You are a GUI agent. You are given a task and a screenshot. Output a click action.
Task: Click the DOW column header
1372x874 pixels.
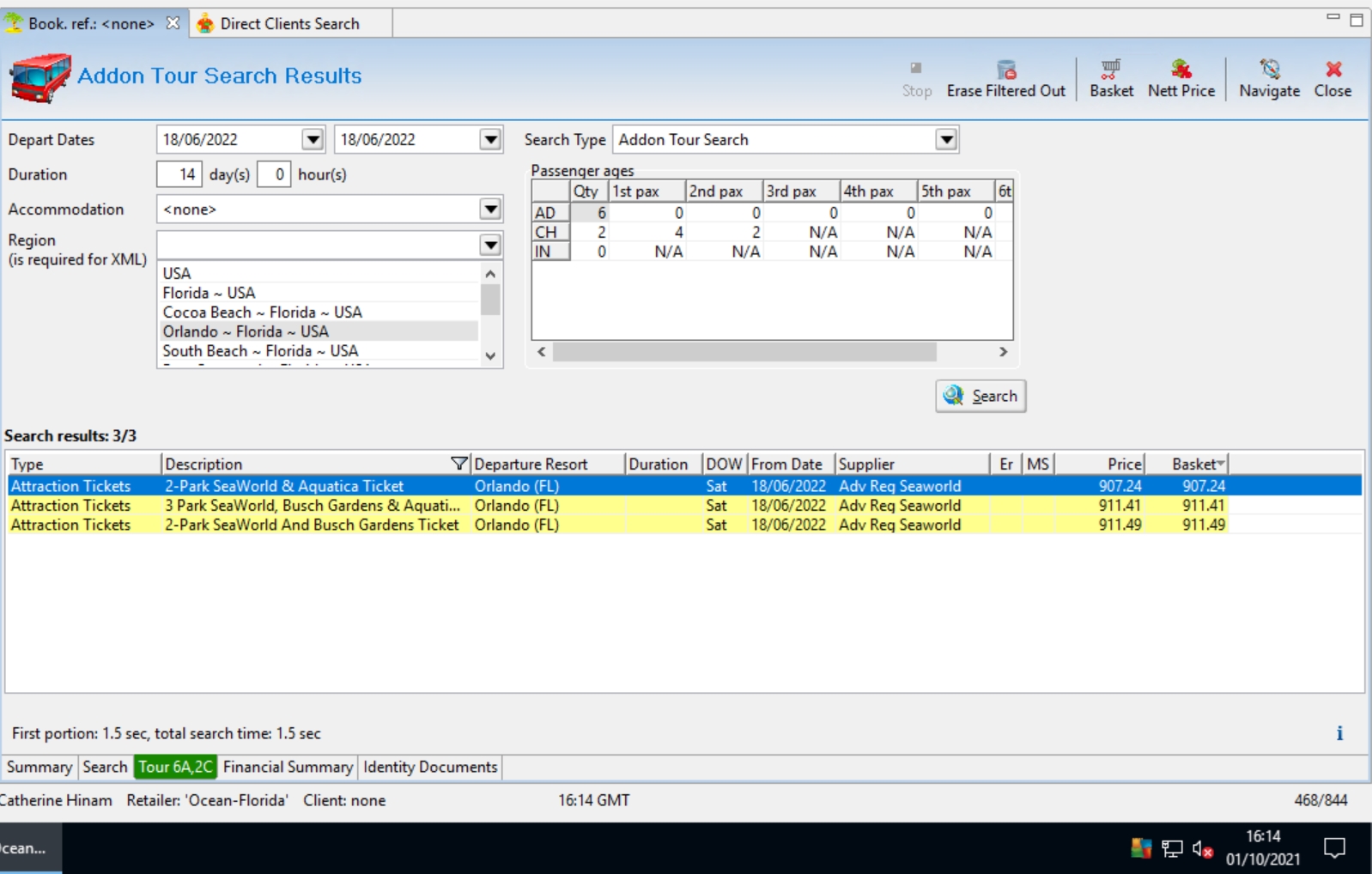coord(724,464)
